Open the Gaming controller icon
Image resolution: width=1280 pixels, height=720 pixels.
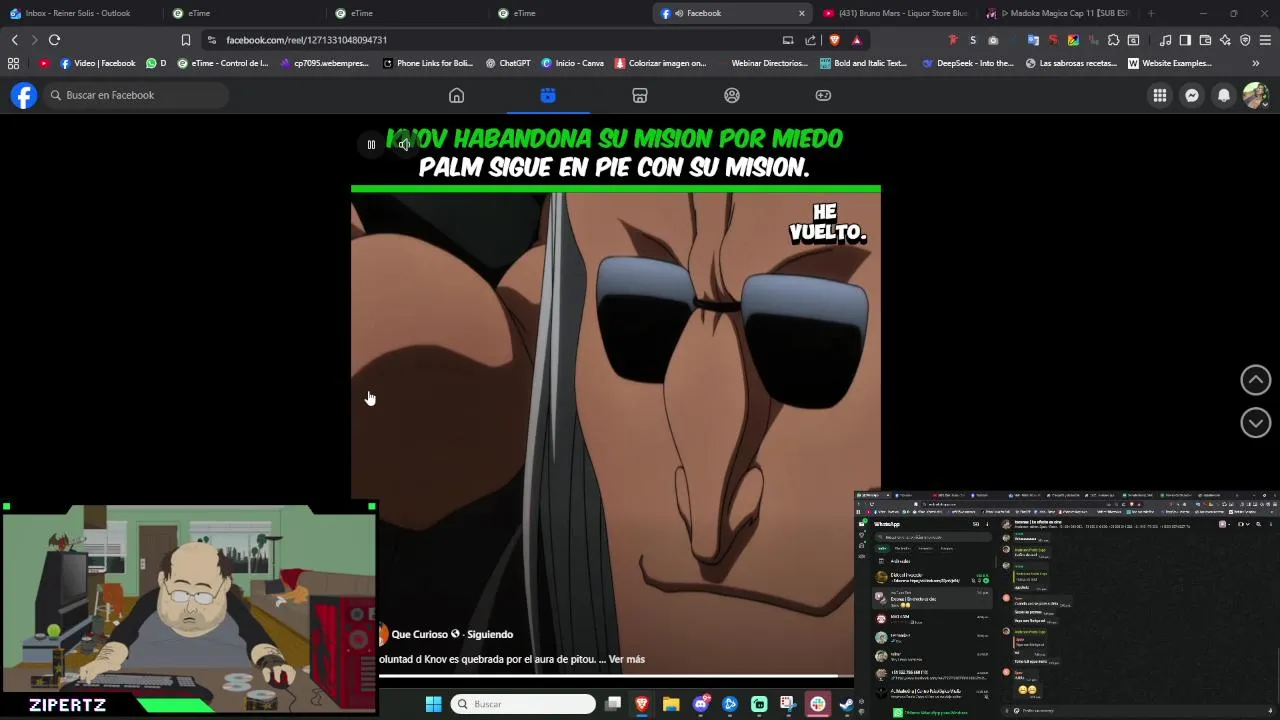[823, 95]
